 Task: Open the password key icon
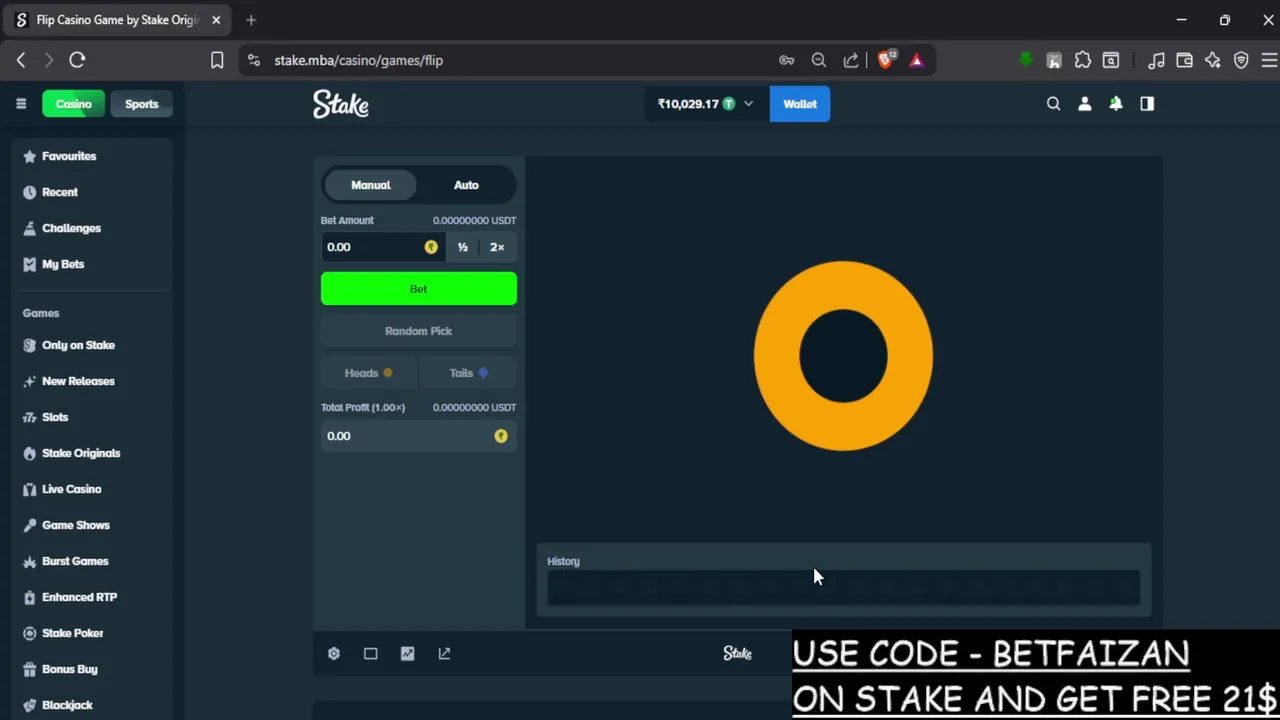[787, 60]
